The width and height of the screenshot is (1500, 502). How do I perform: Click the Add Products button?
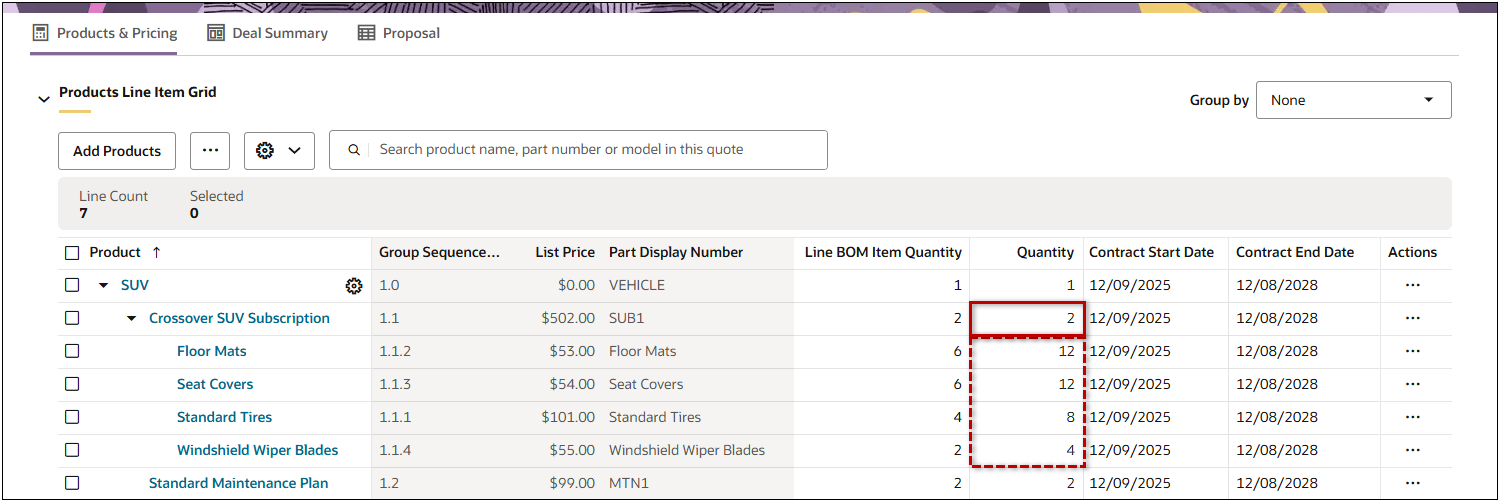tap(117, 151)
